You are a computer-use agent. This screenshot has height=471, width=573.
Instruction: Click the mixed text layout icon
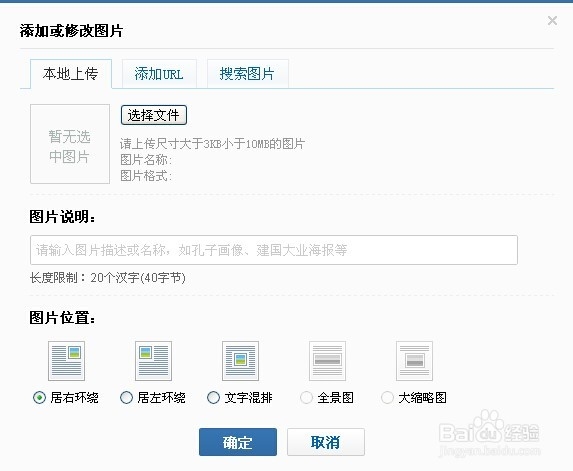240,361
